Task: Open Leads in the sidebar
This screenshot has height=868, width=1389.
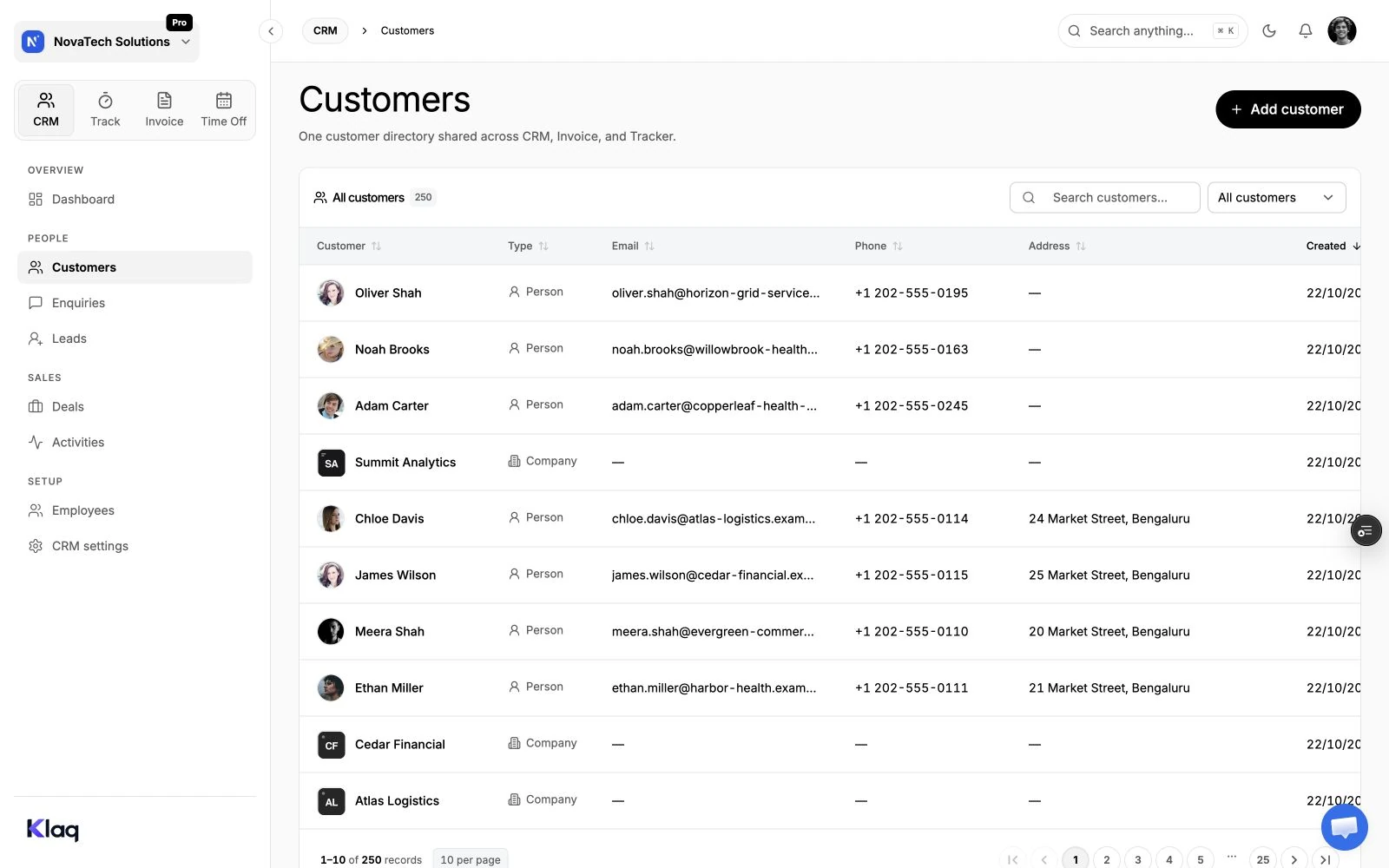Action: pyautogui.click(x=135, y=339)
